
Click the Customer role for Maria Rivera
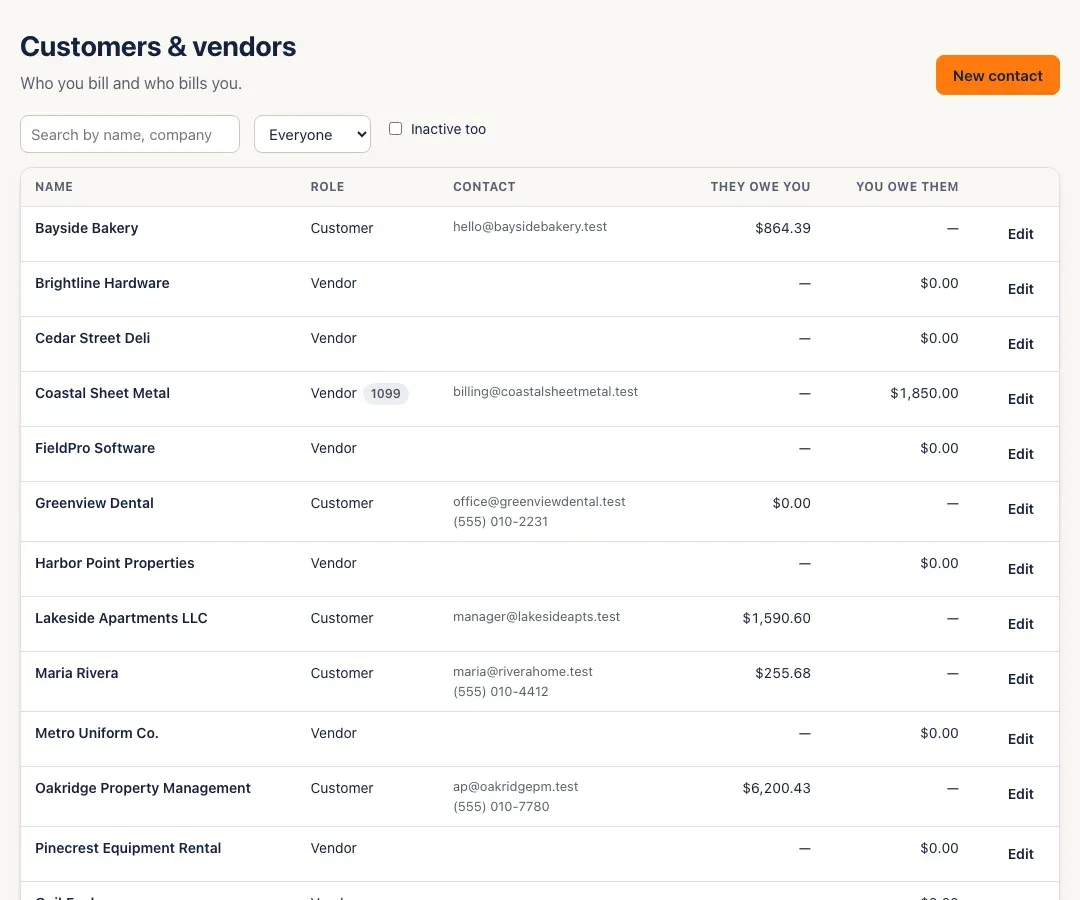point(342,673)
